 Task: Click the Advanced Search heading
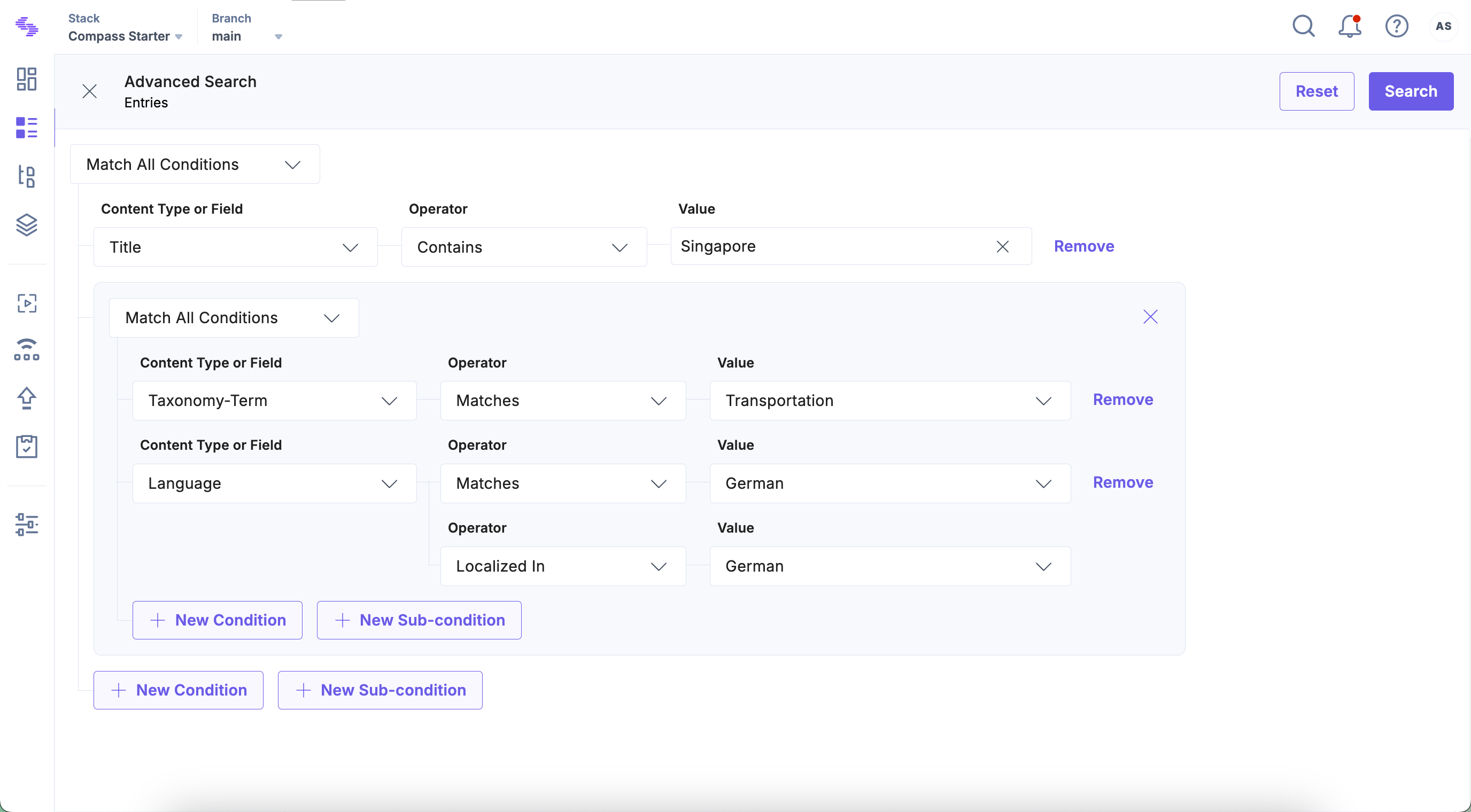(190, 82)
